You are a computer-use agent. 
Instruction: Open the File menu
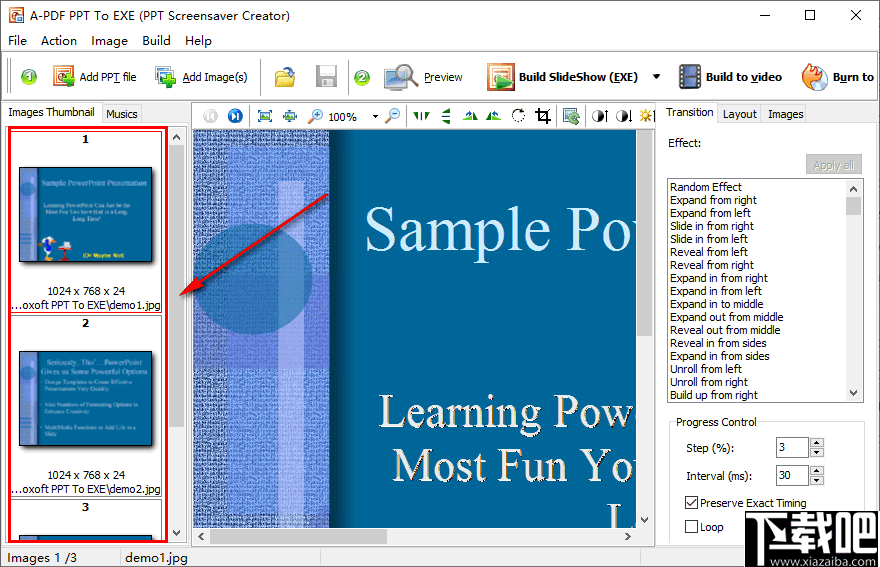tap(17, 41)
